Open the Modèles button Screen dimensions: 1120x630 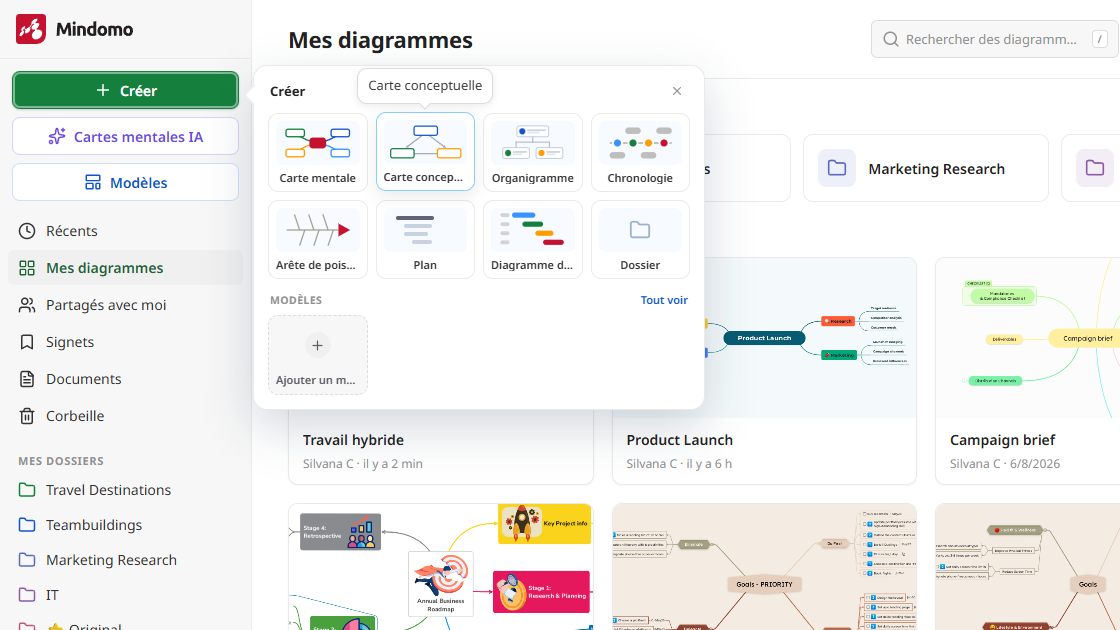click(126, 182)
